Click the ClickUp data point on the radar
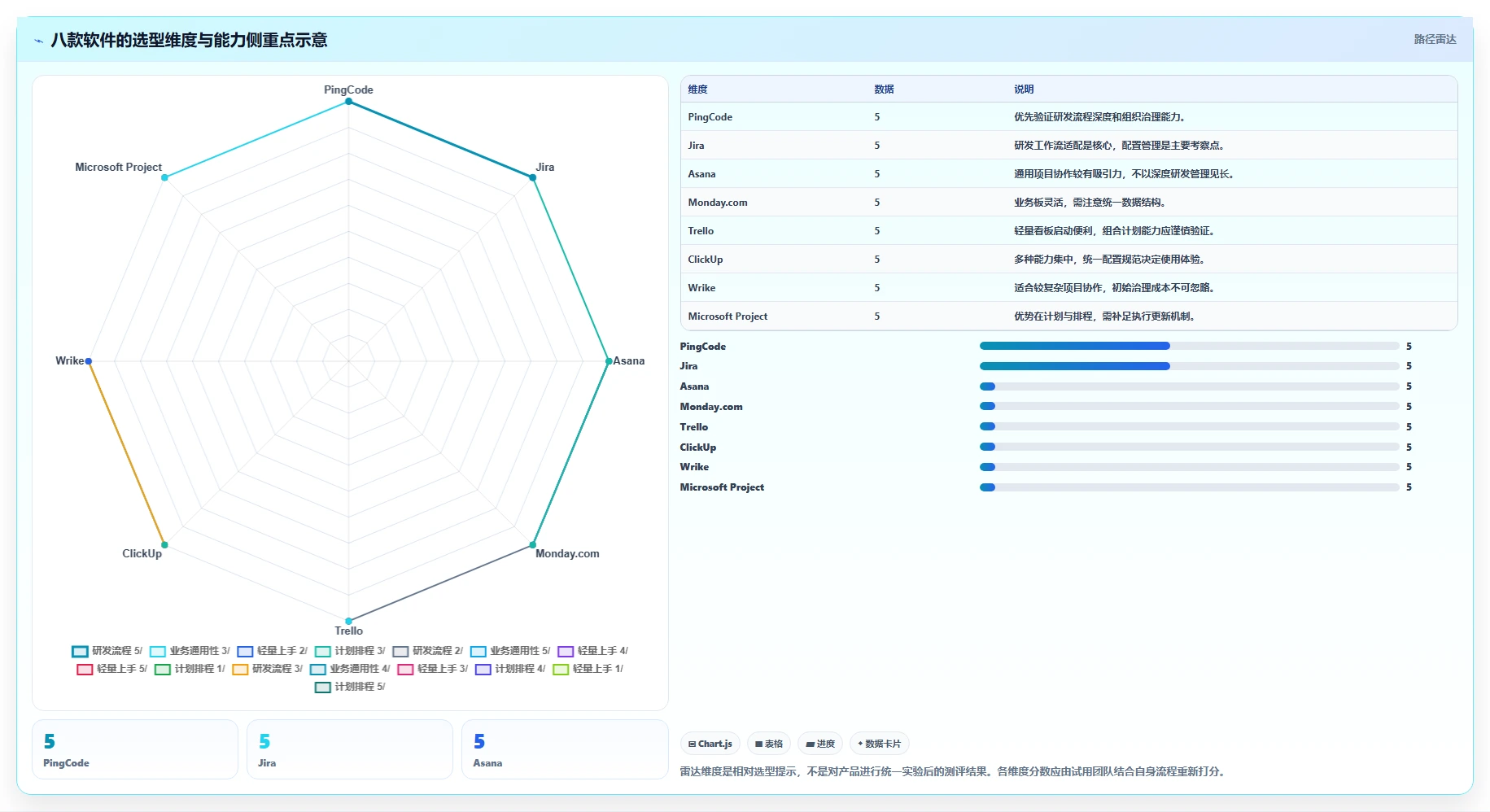Screen dimensions: 1490x812 pyautogui.click(x=164, y=545)
